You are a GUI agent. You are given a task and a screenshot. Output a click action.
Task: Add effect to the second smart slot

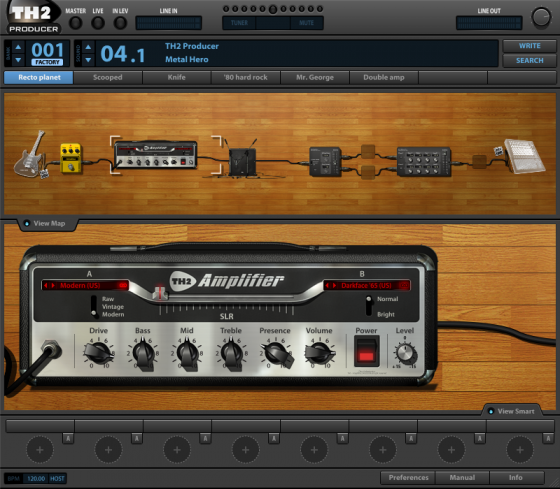coord(109,450)
